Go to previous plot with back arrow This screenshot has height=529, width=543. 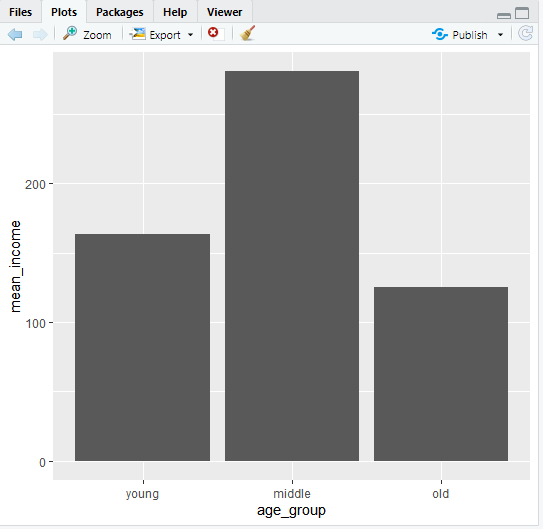(x=15, y=35)
